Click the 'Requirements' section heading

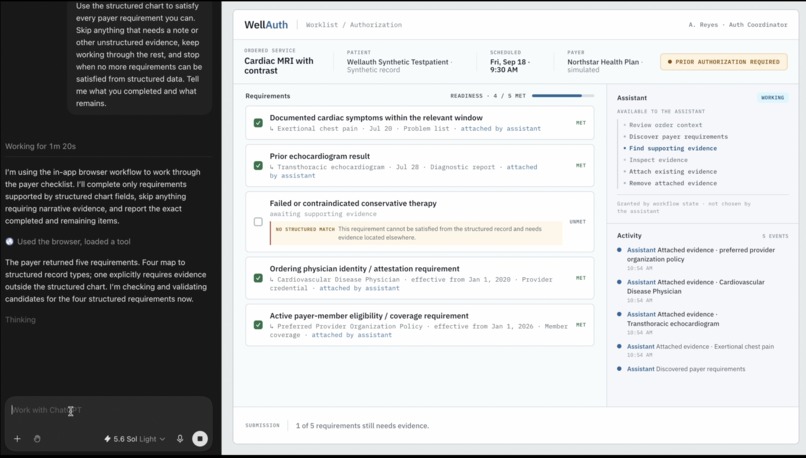tap(268, 96)
